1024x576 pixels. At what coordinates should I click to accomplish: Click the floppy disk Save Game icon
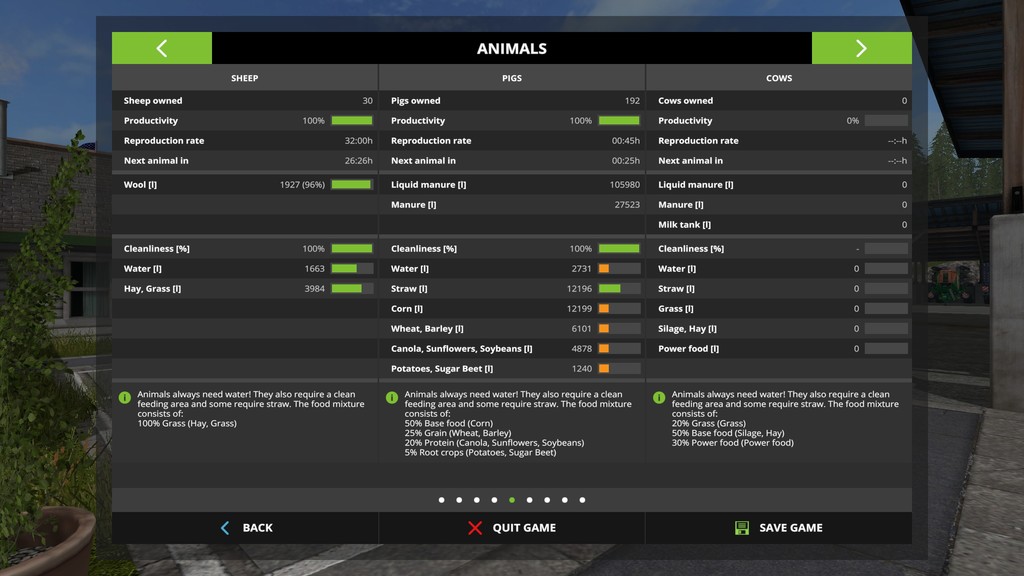pyautogui.click(x=742, y=528)
